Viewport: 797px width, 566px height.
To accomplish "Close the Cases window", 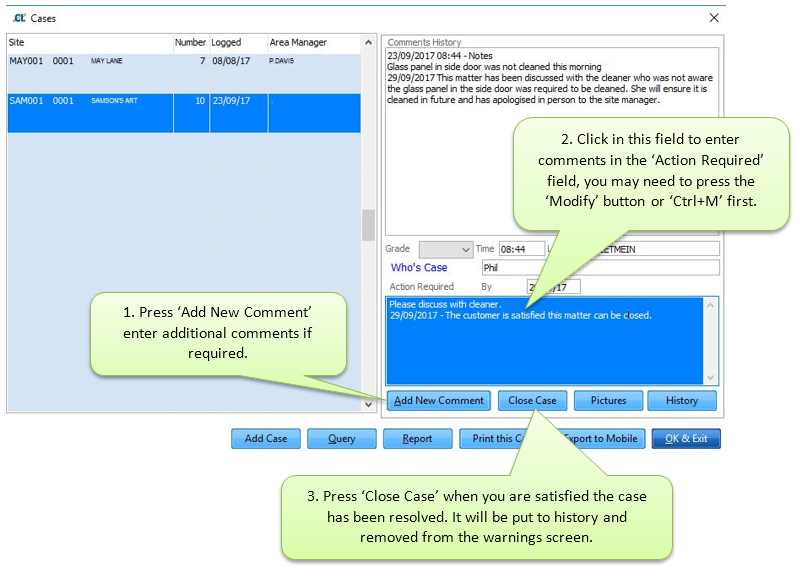I will [x=714, y=18].
